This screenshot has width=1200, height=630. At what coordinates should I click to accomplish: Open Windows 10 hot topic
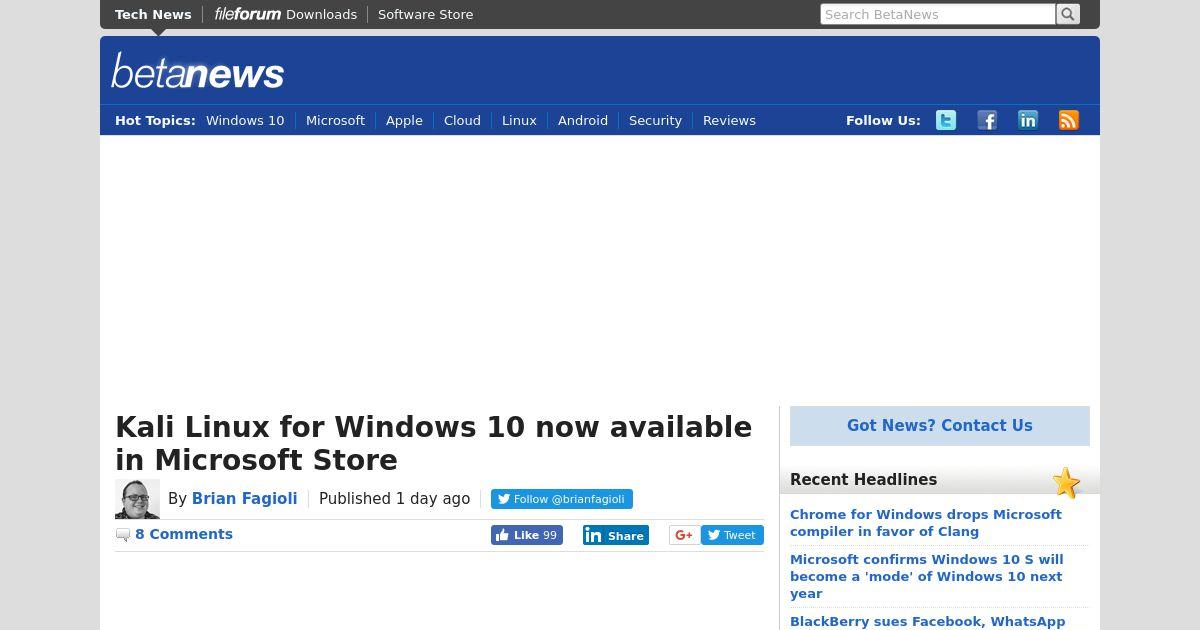(x=245, y=120)
